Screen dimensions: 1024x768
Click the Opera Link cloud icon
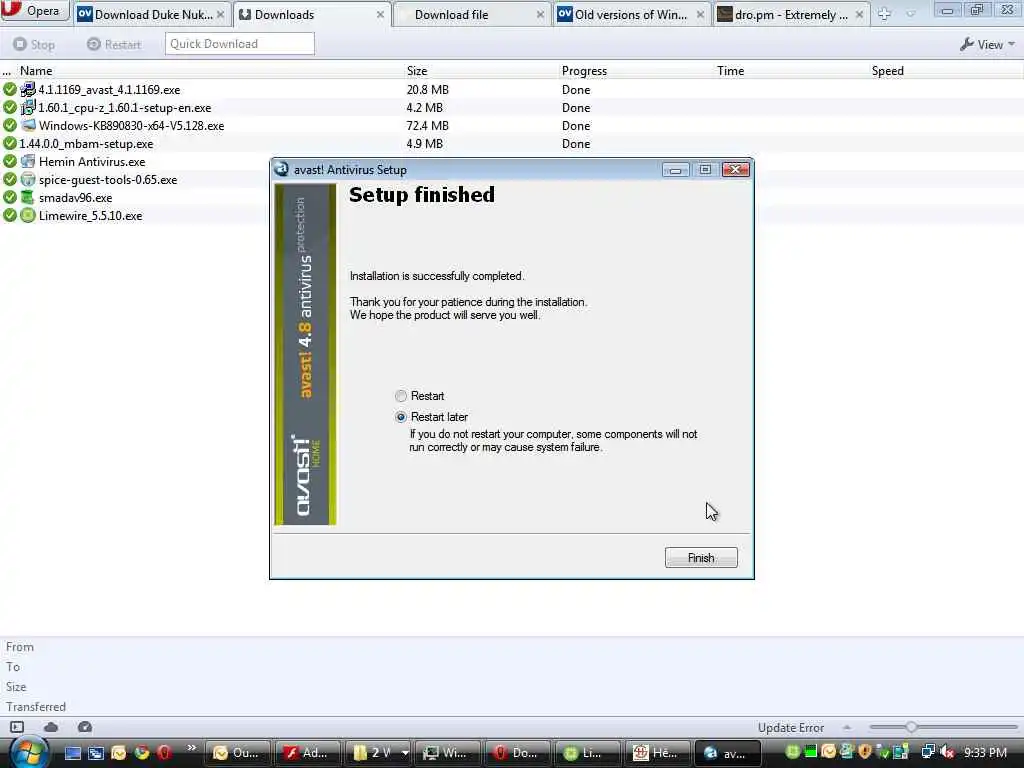tap(51, 727)
